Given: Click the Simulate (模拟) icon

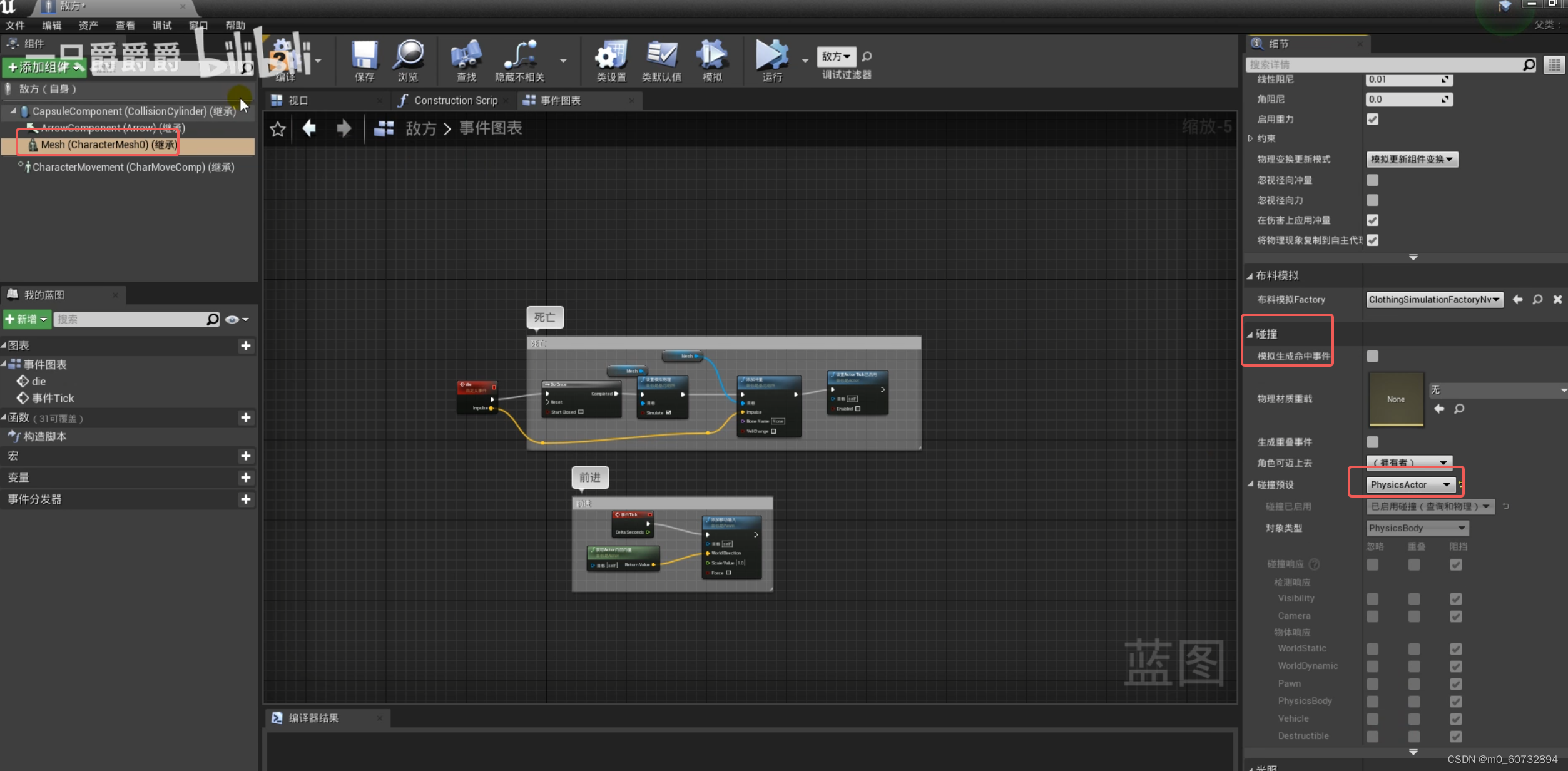Looking at the screenshot, I should coord(712,61).
